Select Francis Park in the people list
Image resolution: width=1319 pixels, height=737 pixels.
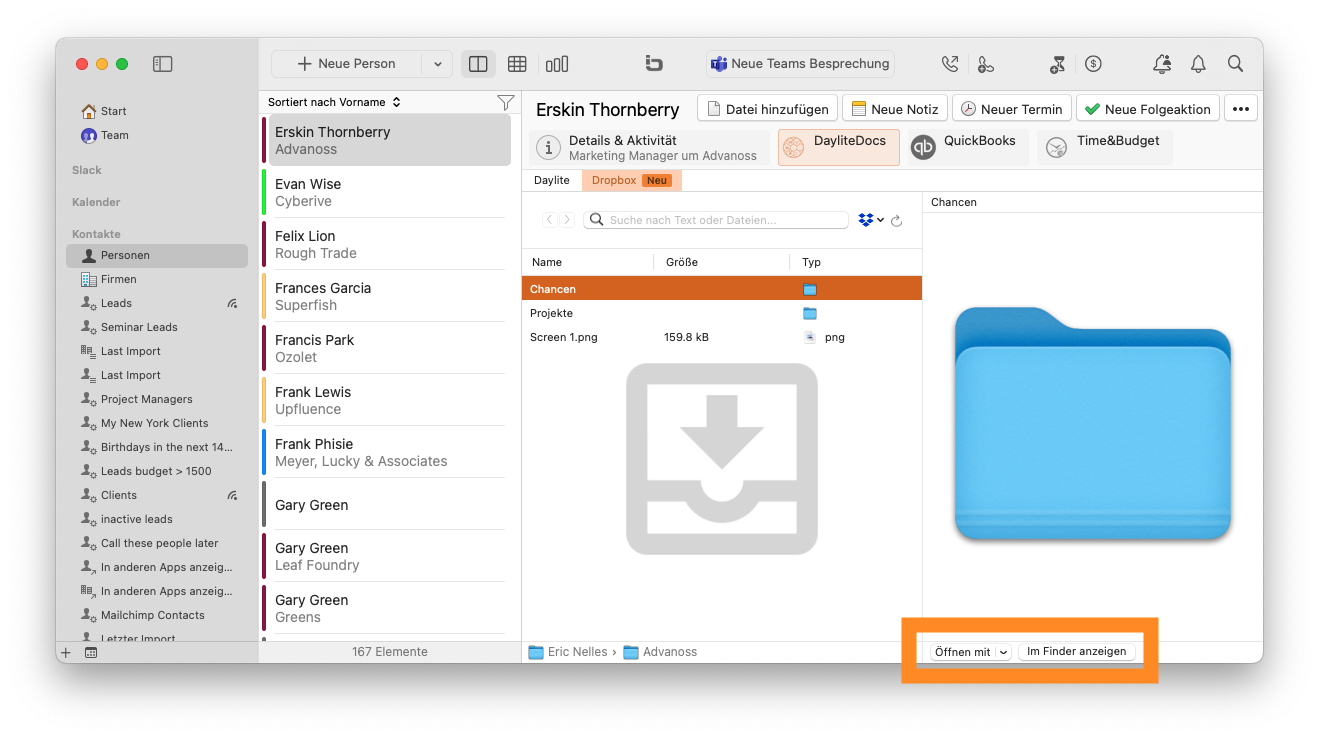[x=384, y=349]
